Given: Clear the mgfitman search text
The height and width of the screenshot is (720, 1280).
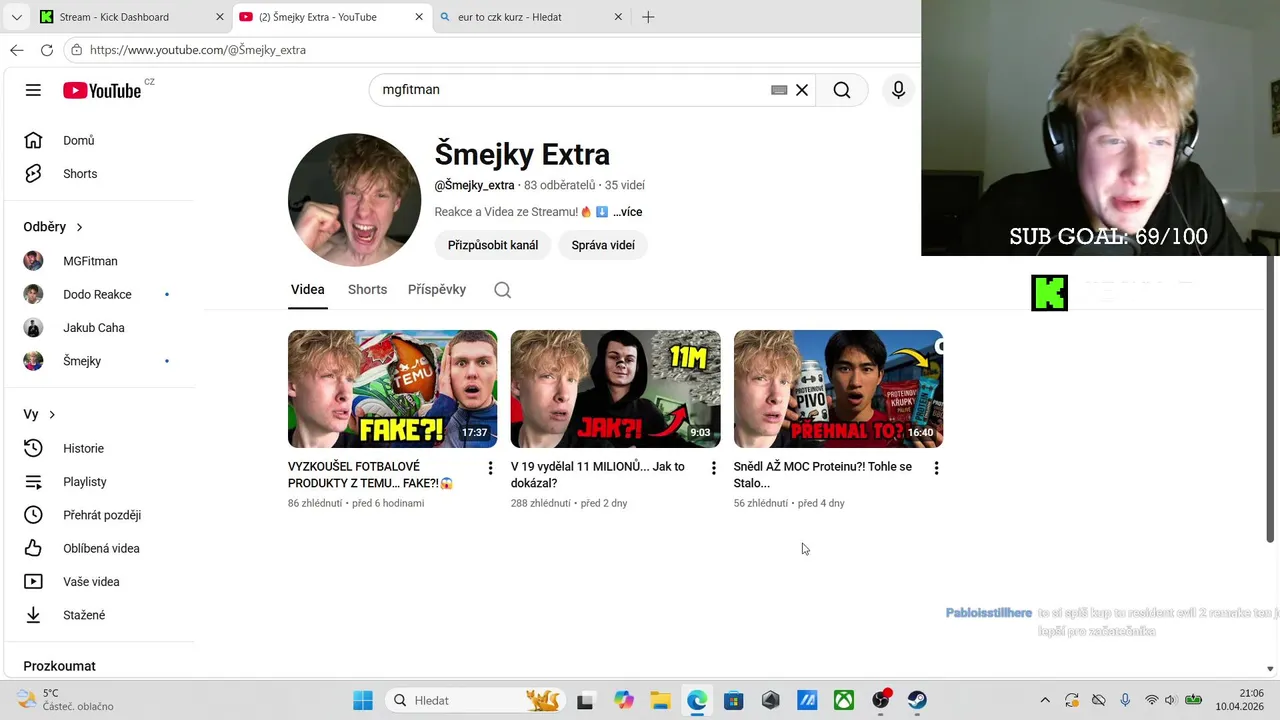Looking at the screenshot, I should 802,90.
